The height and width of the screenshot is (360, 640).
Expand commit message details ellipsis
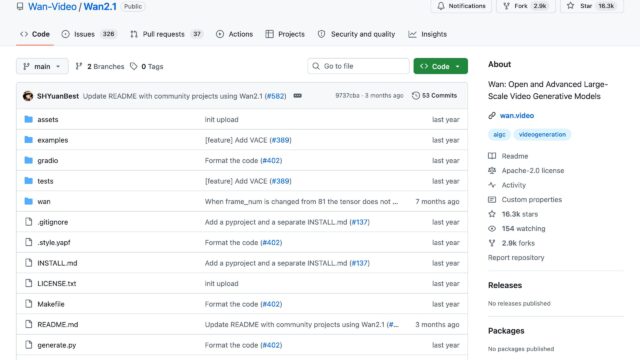pyautogui.click(x=298, y=96)
